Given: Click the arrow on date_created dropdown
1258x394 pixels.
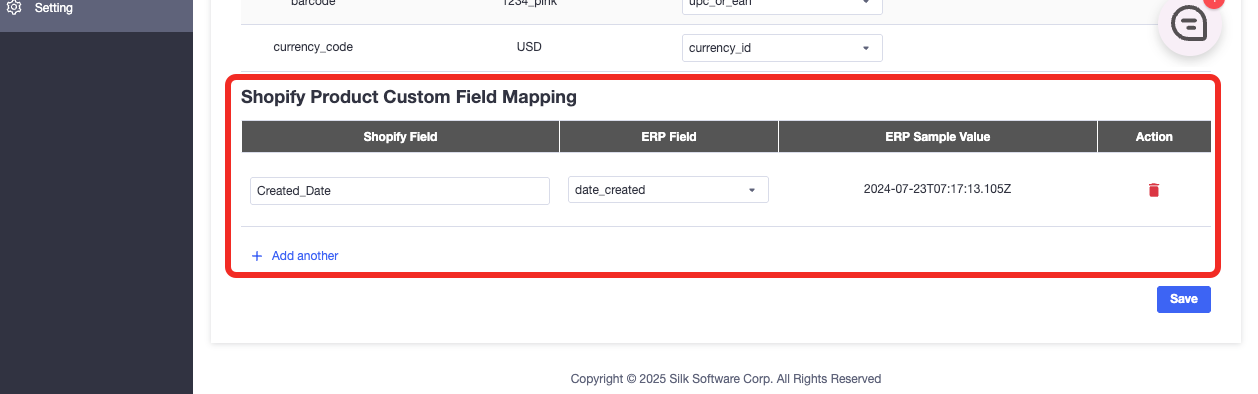Looking at the screenshot, I should click(x=752, y=190).
